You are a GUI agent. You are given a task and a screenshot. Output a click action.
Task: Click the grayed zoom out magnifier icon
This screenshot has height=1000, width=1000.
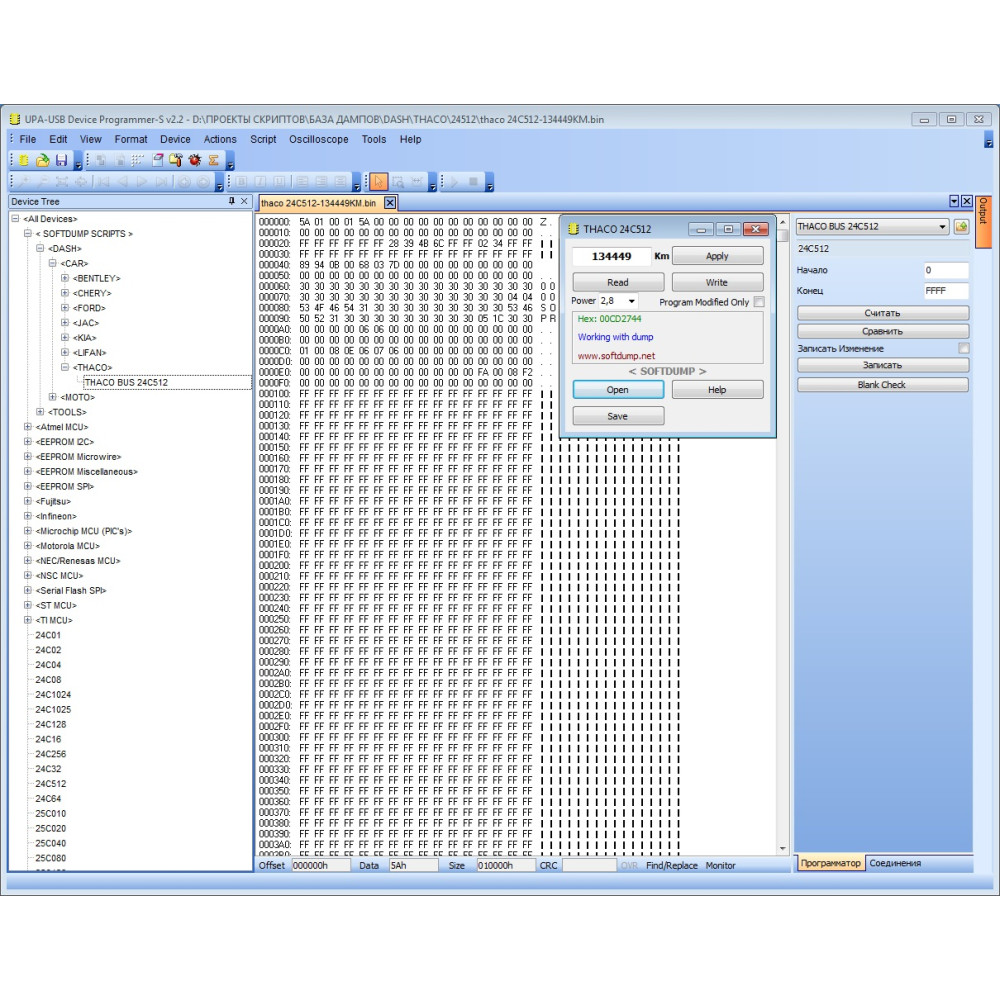(x=43, y=182)
